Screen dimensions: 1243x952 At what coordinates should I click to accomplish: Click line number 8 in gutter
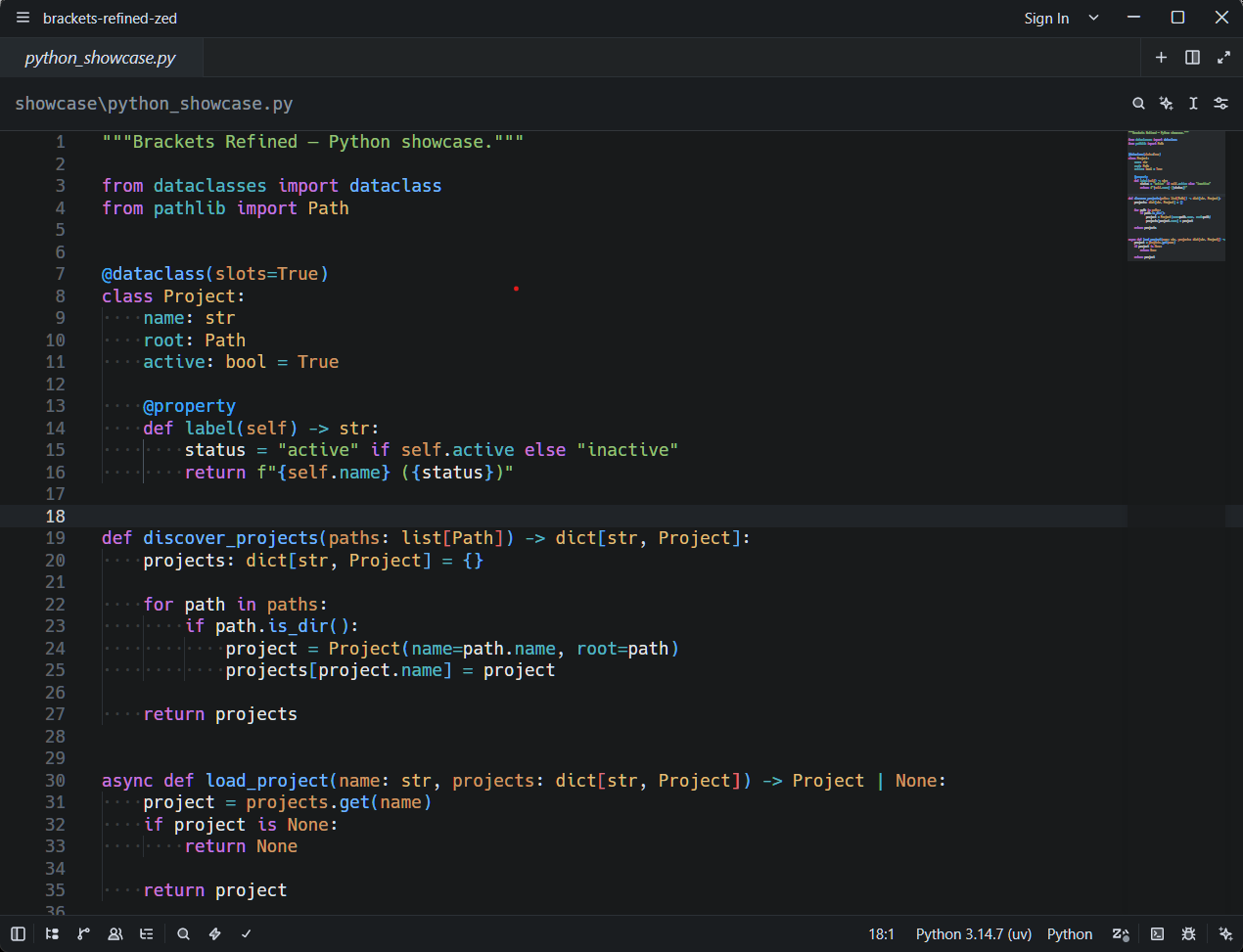pyautogui.click(x=60, y=295)
